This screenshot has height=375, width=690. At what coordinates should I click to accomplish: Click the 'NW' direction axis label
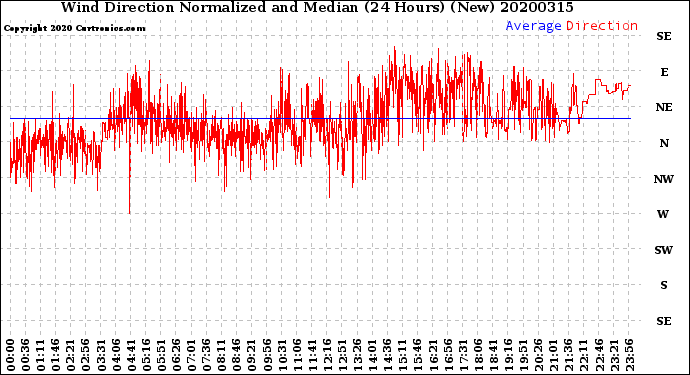664,179
